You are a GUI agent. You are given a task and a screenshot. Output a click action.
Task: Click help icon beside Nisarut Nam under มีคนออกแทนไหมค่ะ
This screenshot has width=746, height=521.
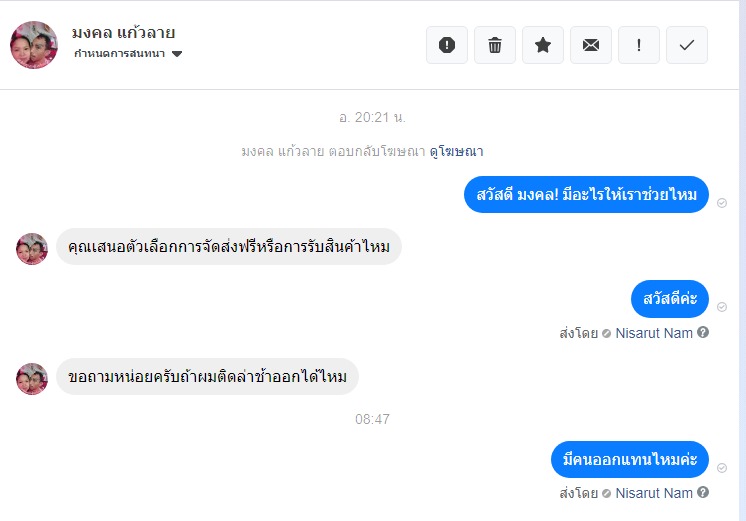pos(703,493)
